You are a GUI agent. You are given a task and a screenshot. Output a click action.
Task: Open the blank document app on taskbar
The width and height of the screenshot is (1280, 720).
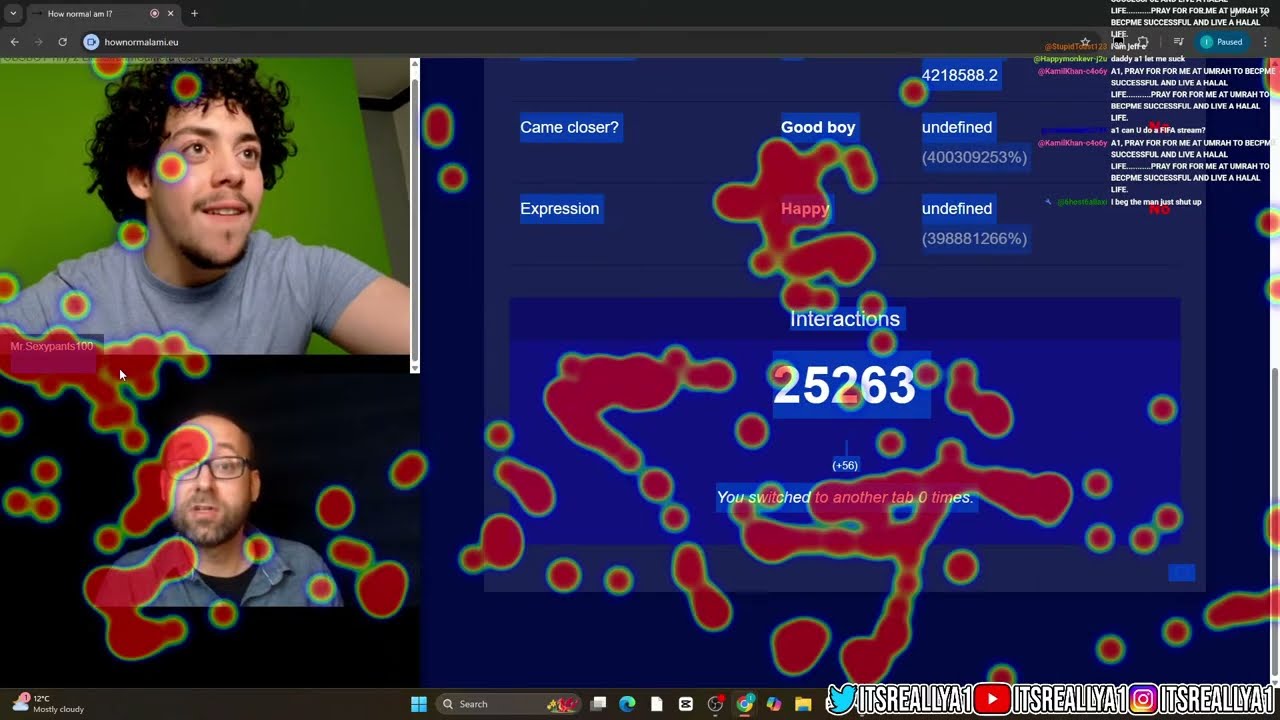pyautogui.click(x=656, y=704)
